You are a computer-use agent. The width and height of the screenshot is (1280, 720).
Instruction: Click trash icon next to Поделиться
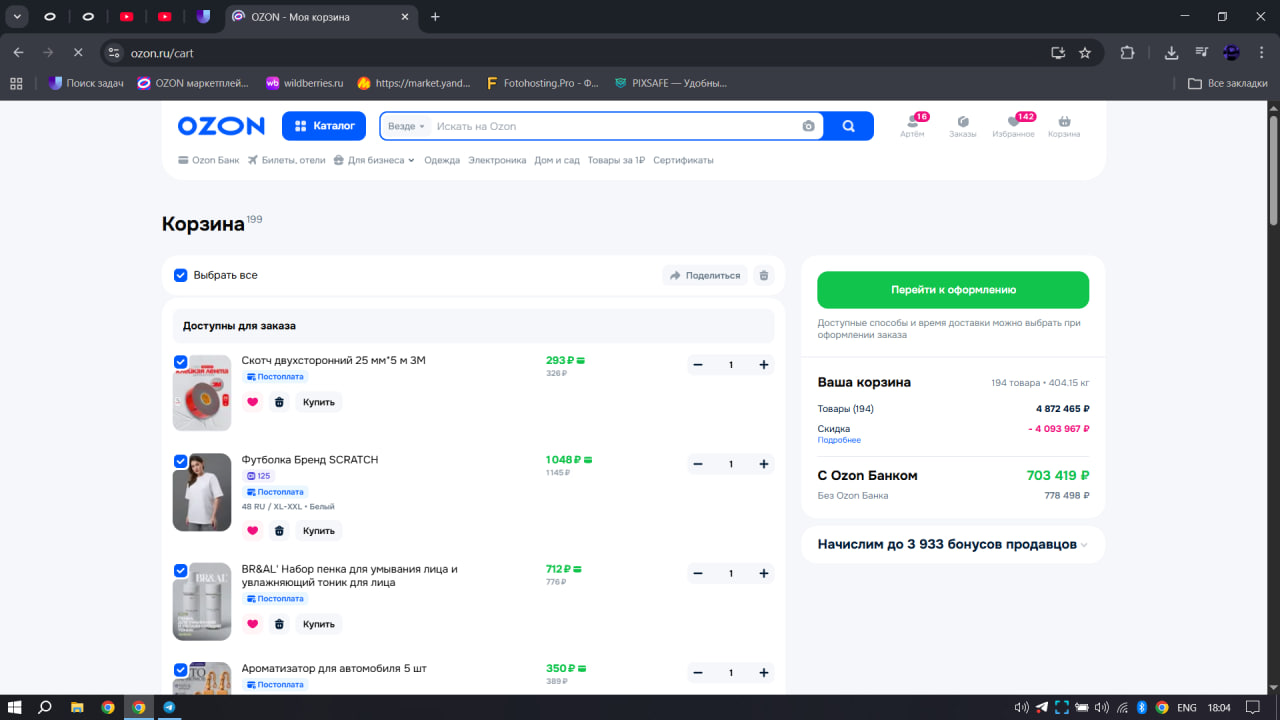[764, 275]
